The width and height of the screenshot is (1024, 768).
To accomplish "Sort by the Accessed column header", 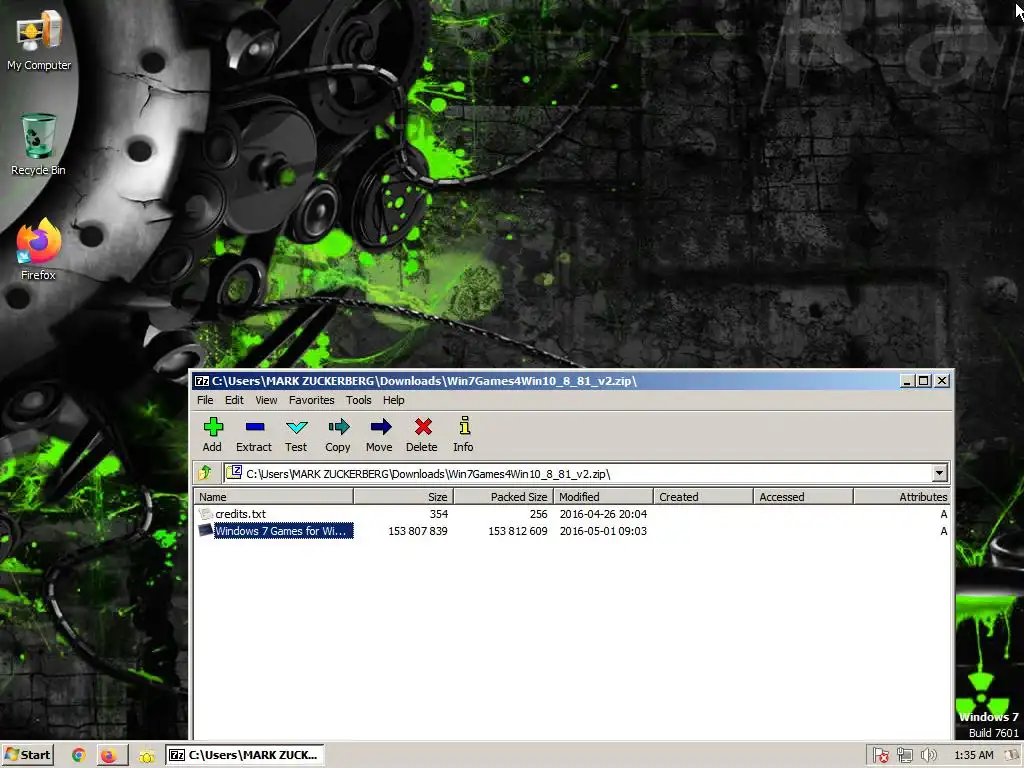I will coord(803,496).
